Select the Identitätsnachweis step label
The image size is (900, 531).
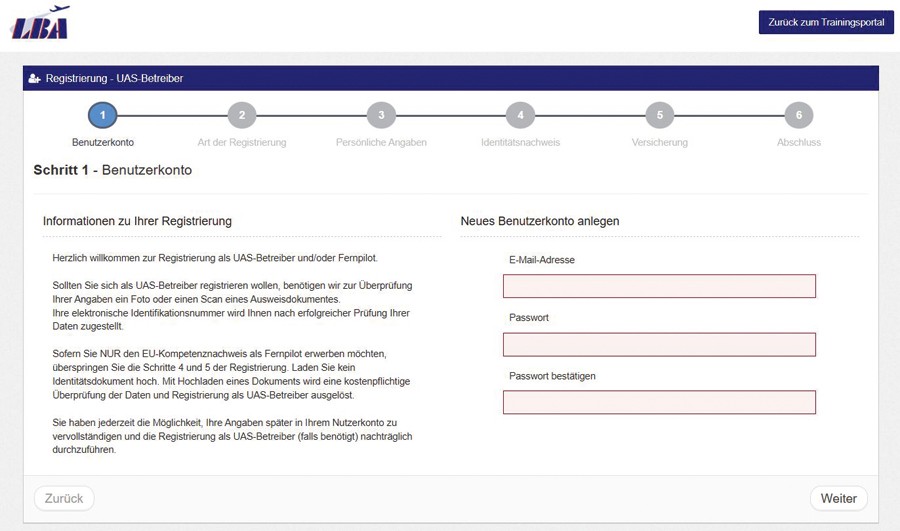tap(520, 143)
